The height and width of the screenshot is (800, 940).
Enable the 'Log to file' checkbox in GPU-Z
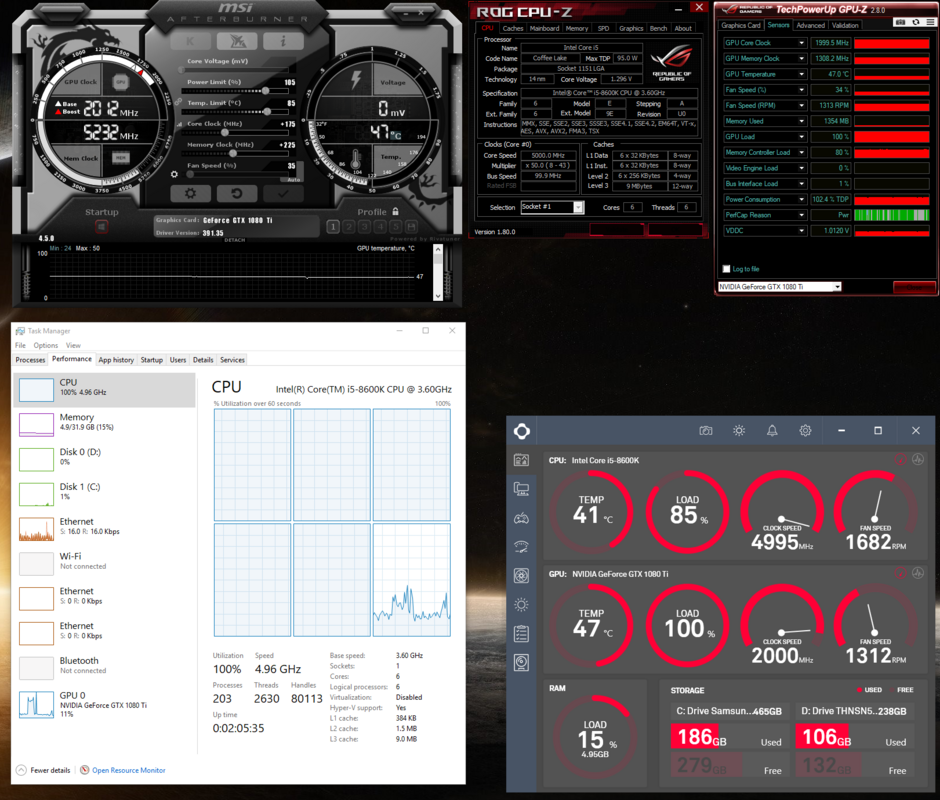coord(727,269)
